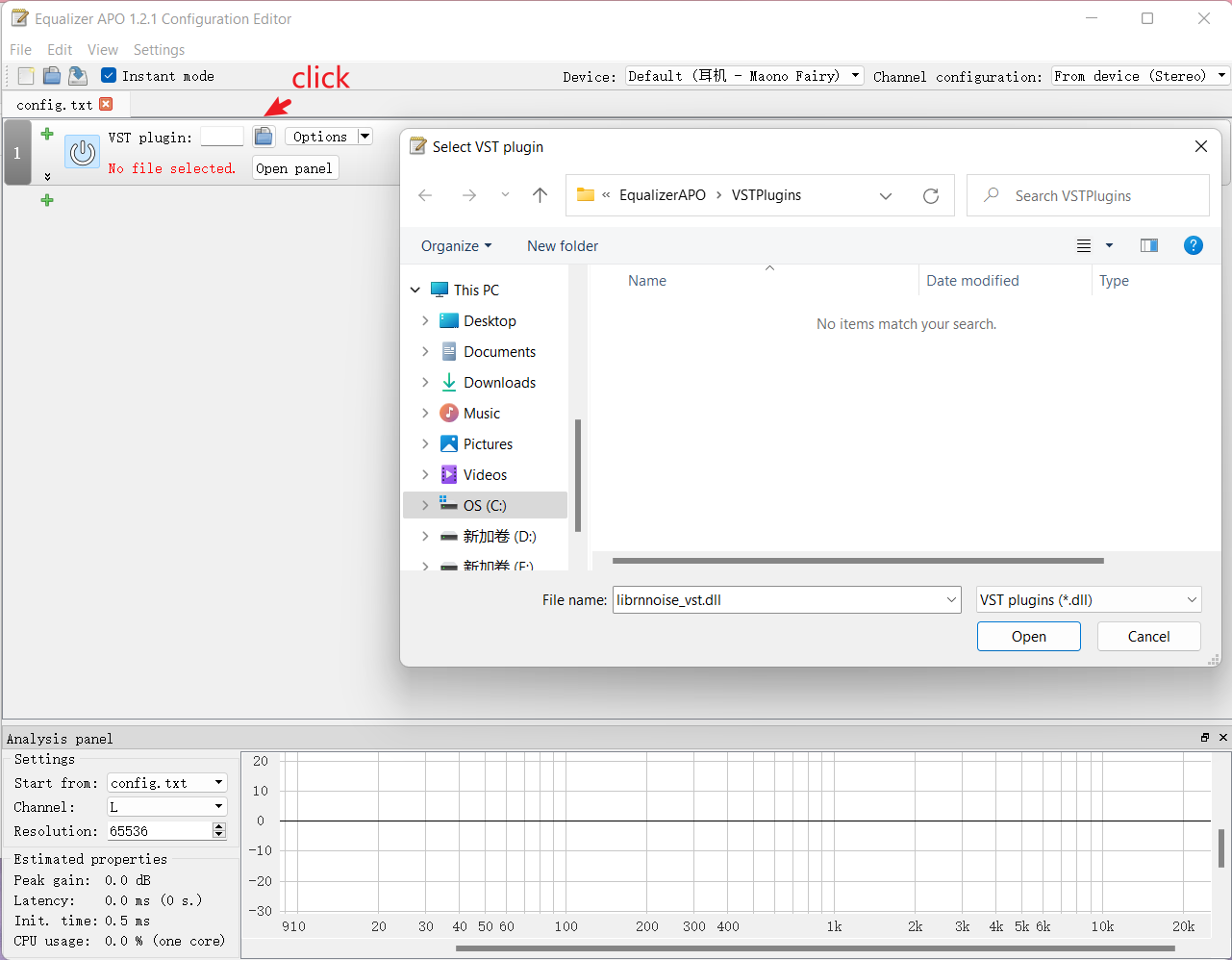Click the Save file toolbar icon
This screenshot has width=1232, height=960.
point(78,76)
